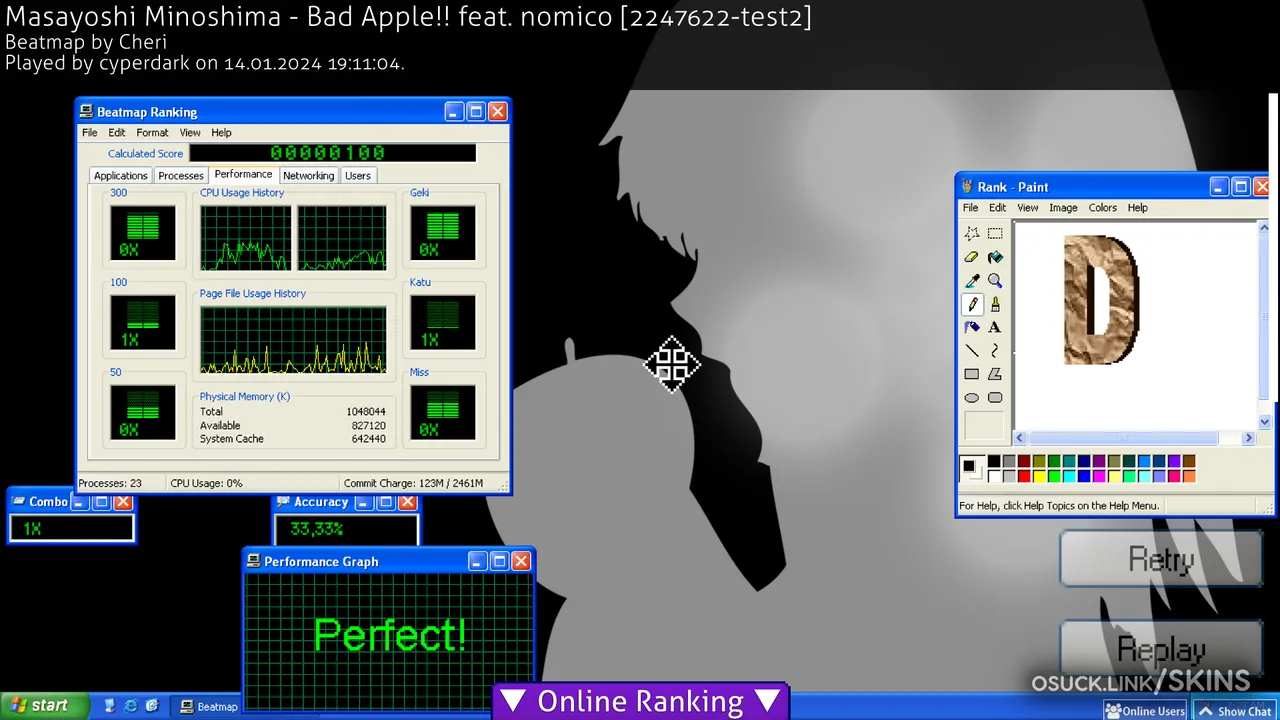Image resolution: width=1280 pixels, height=720 pixels.
Task: Click Paint foreground/background color indicator box
Action: [972, 469]
